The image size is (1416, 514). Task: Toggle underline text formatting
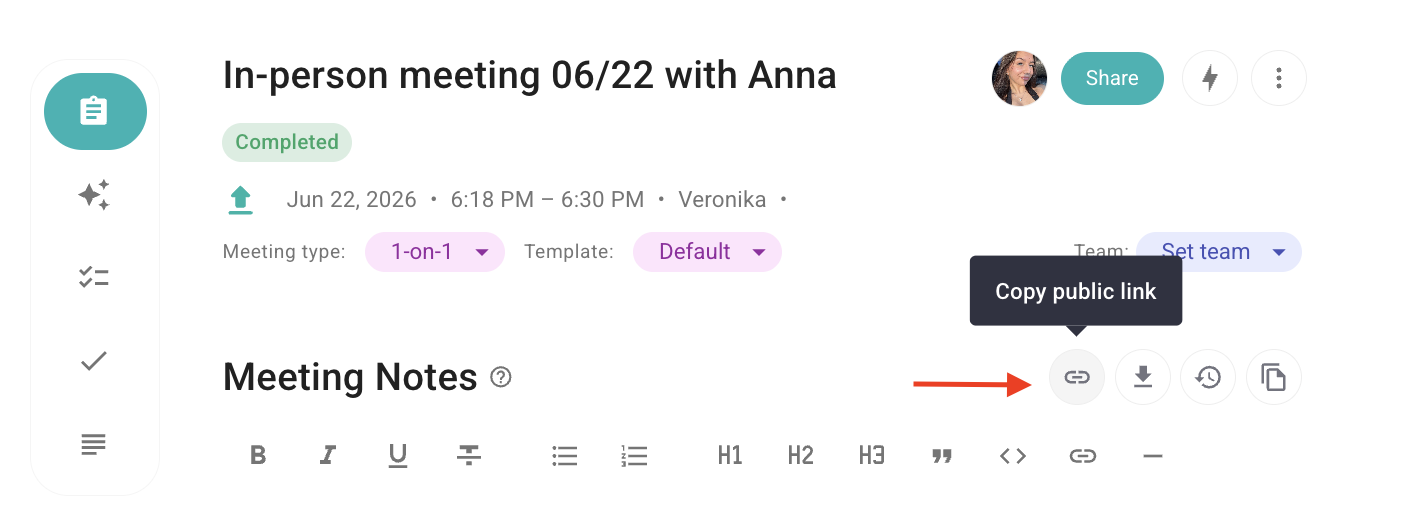[398, 456]
